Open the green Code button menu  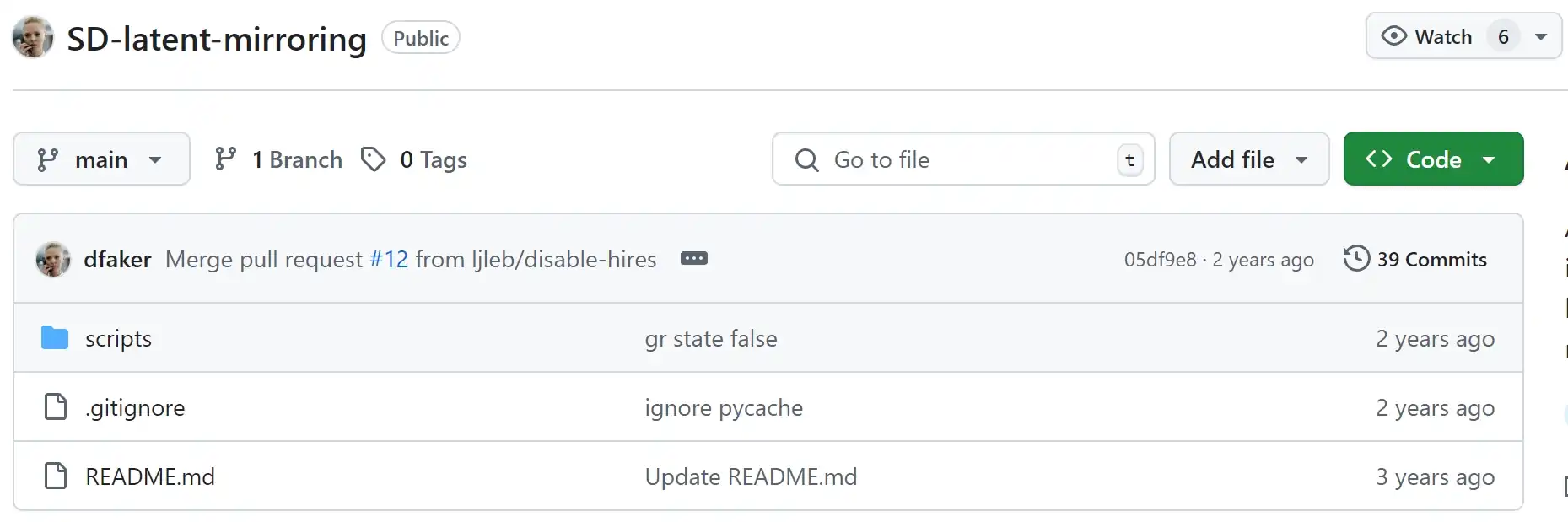pos(1433,159)
